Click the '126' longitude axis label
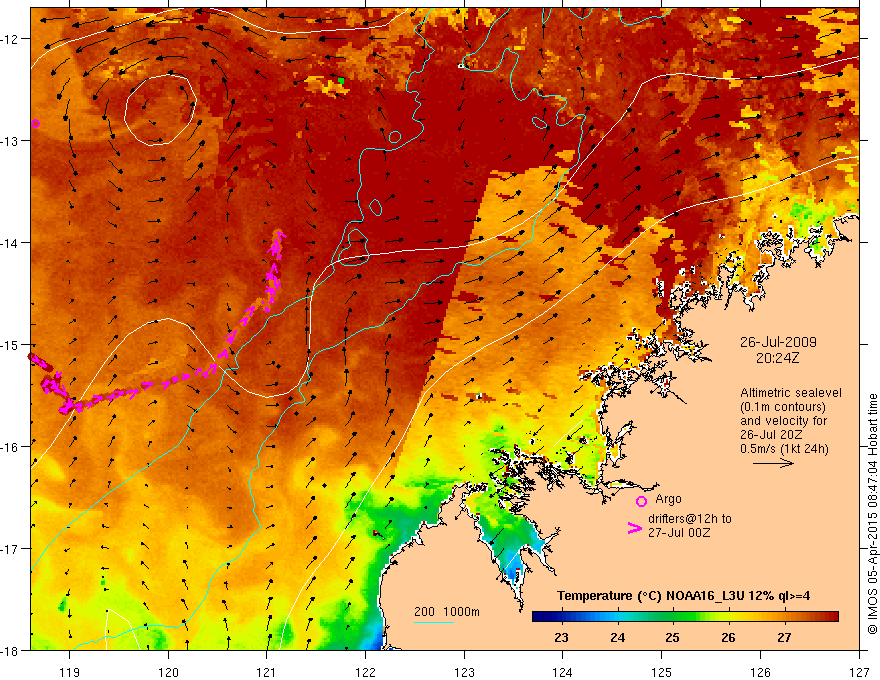This screenshot has width=880, height=680. coord(760,672)
